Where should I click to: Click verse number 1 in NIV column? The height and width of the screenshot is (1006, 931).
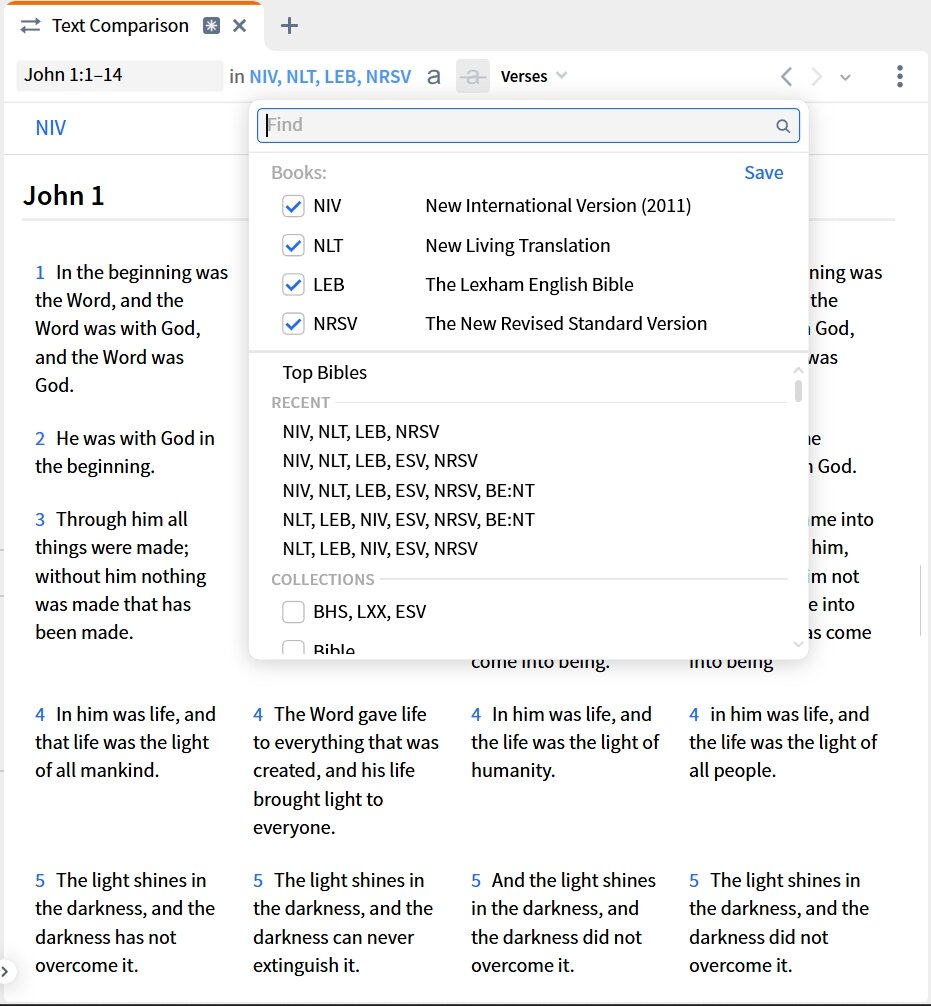pos(40,273)
